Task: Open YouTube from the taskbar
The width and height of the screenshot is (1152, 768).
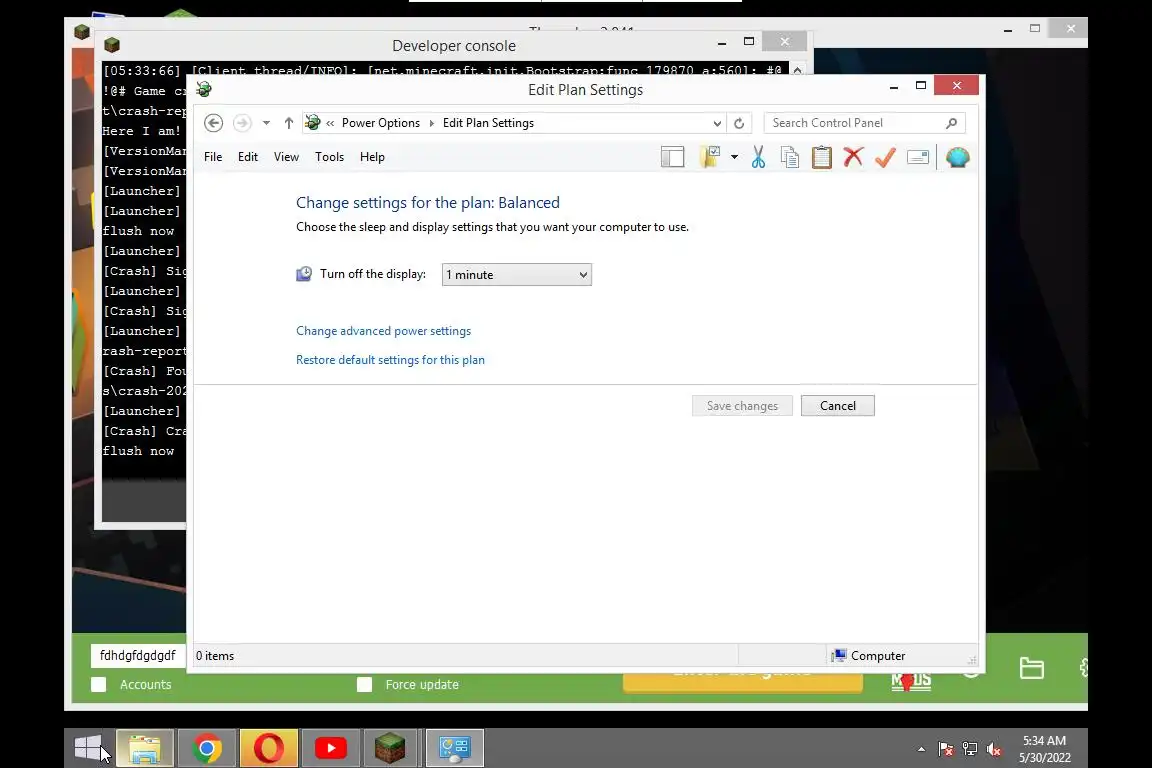Action: coord(331,748)
